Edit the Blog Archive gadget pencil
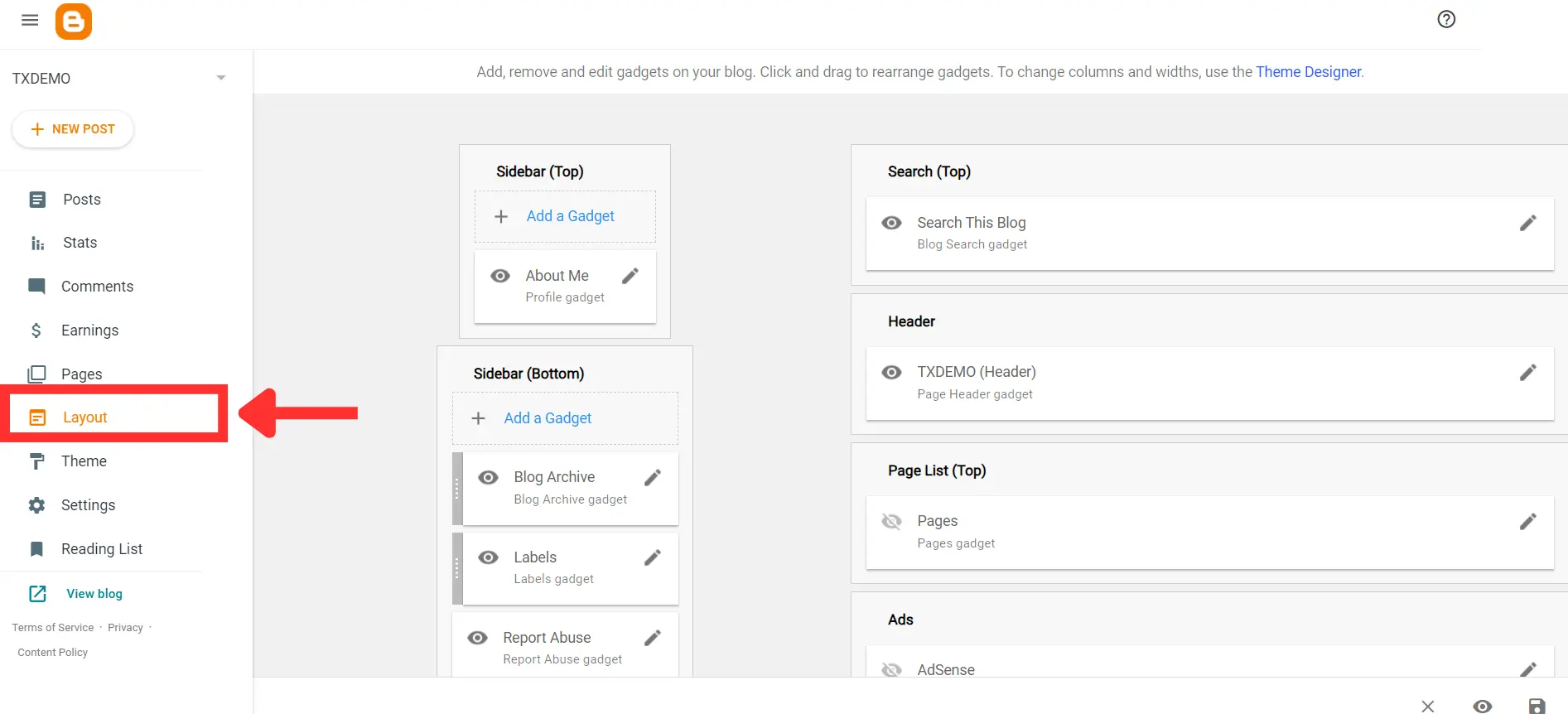Screen dimensions: 1568x714 pyautogui.click(x=653, y=477)
